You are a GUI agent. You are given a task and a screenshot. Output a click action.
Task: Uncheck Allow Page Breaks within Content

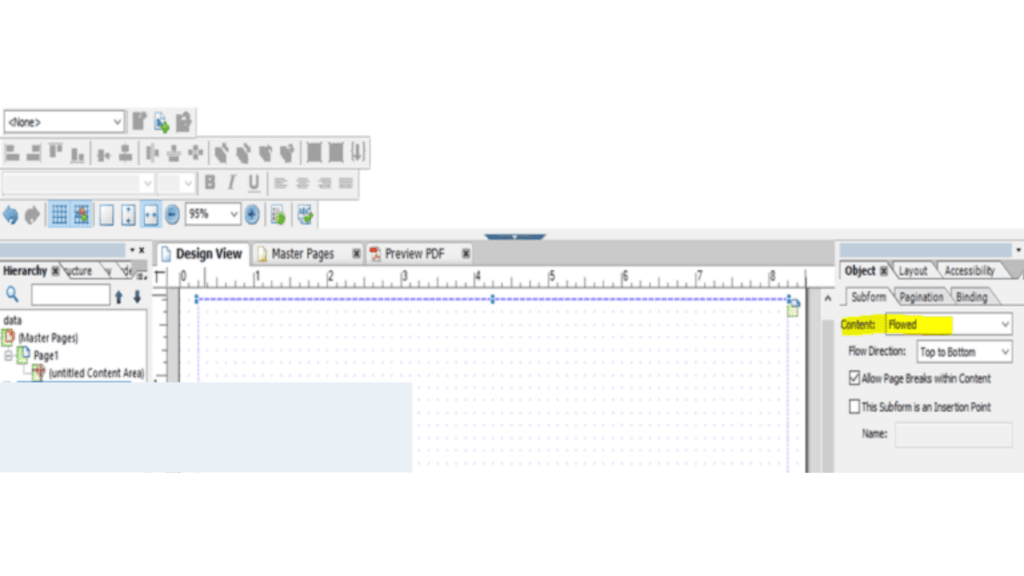click(x=854, y=378)
